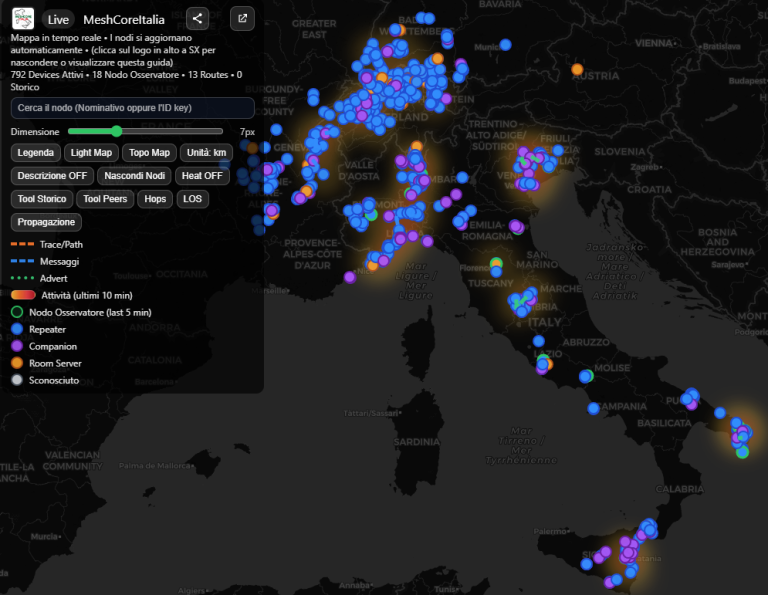Click the MeshCoreItalia logo icon
This screenshot has width=768, height=595.
coord(23,19)
